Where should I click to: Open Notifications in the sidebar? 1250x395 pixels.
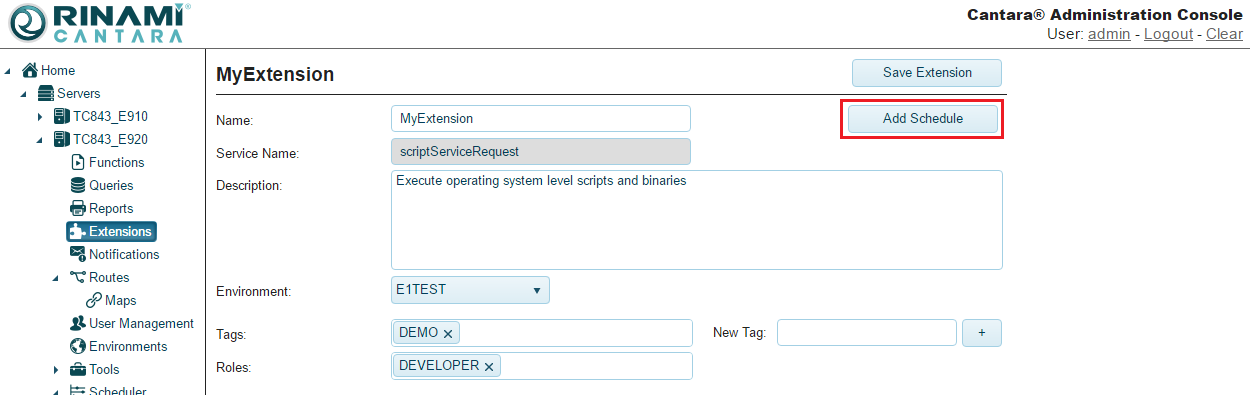pos(124,255)
